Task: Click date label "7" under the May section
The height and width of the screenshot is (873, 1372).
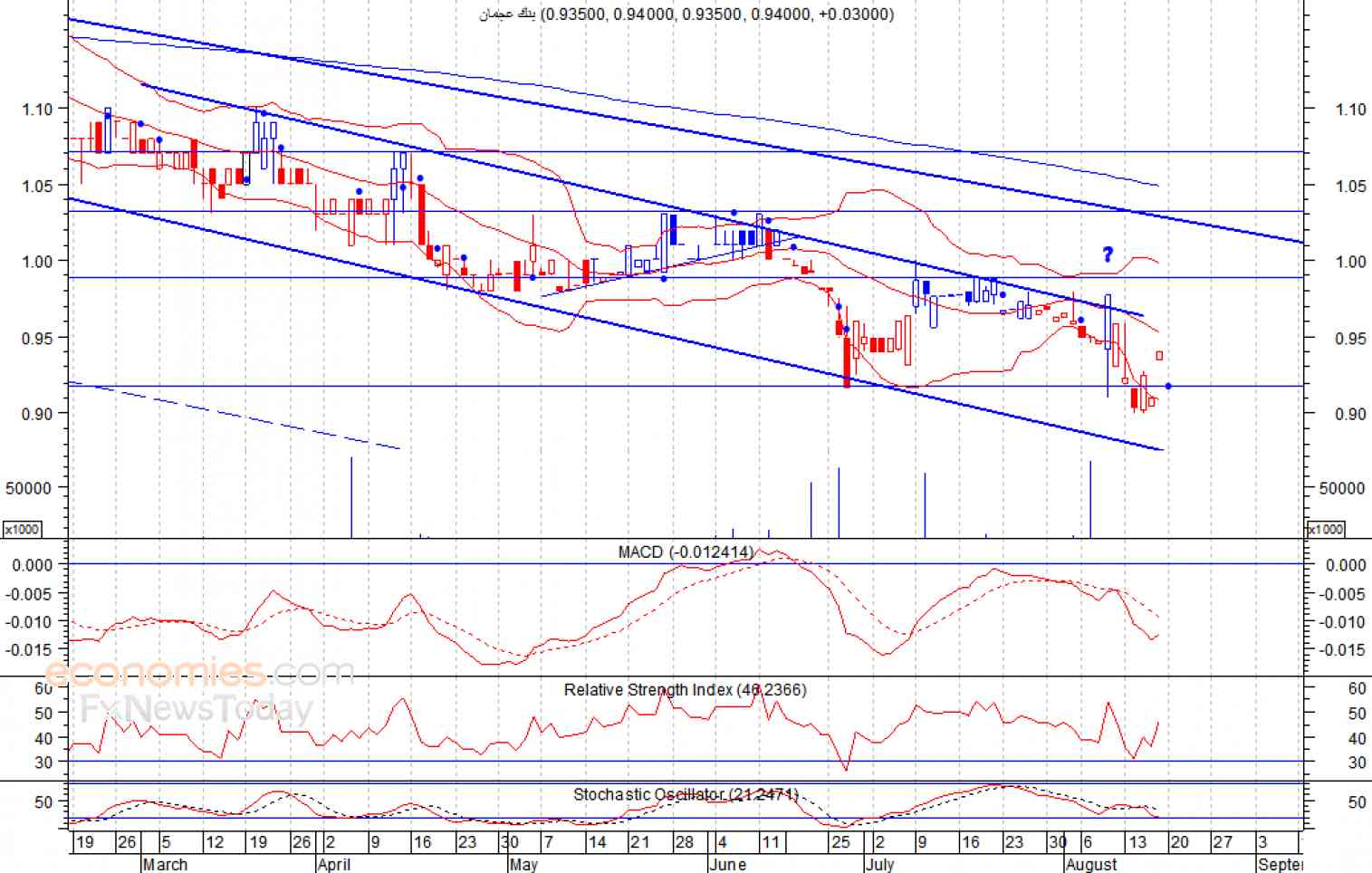Action: pyautogui.click(x=548, y=842)
